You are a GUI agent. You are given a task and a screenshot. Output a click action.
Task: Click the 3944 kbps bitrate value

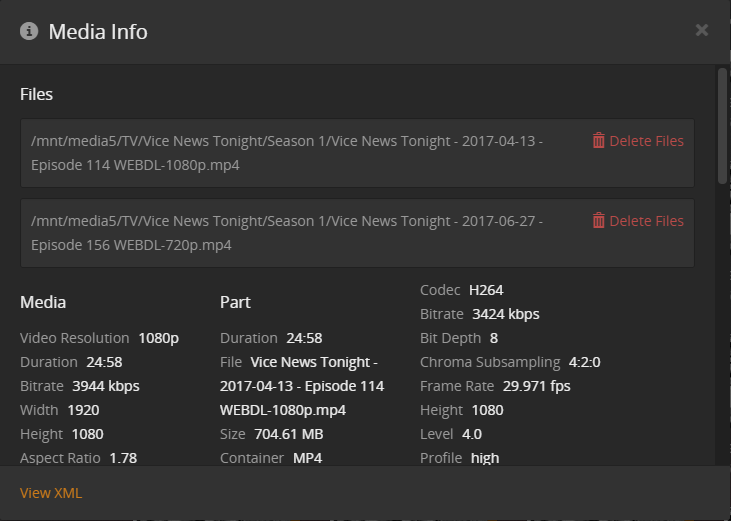(x=106, y=386)
